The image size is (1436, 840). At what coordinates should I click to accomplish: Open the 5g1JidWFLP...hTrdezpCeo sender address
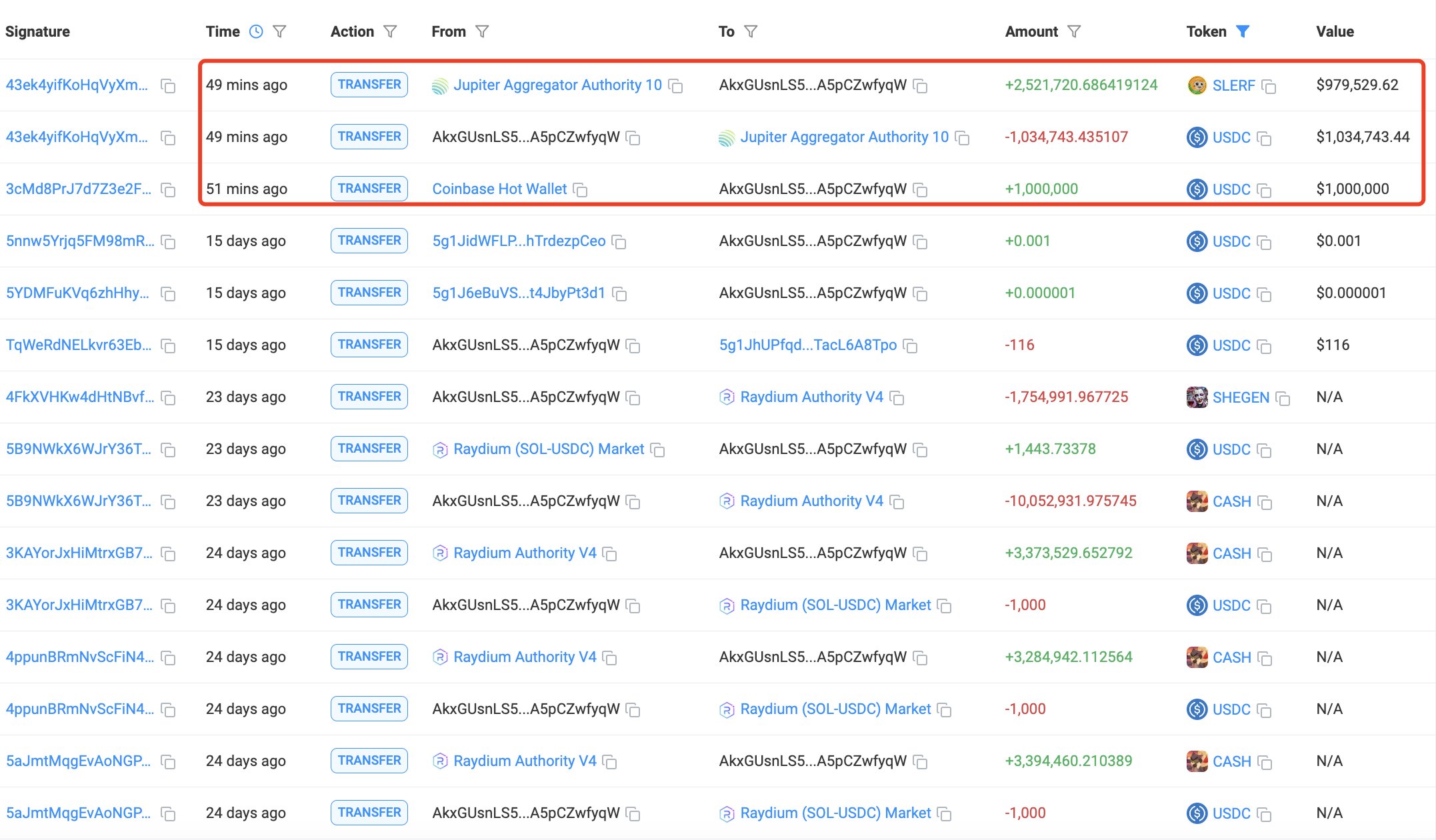[x=519, y=241]
